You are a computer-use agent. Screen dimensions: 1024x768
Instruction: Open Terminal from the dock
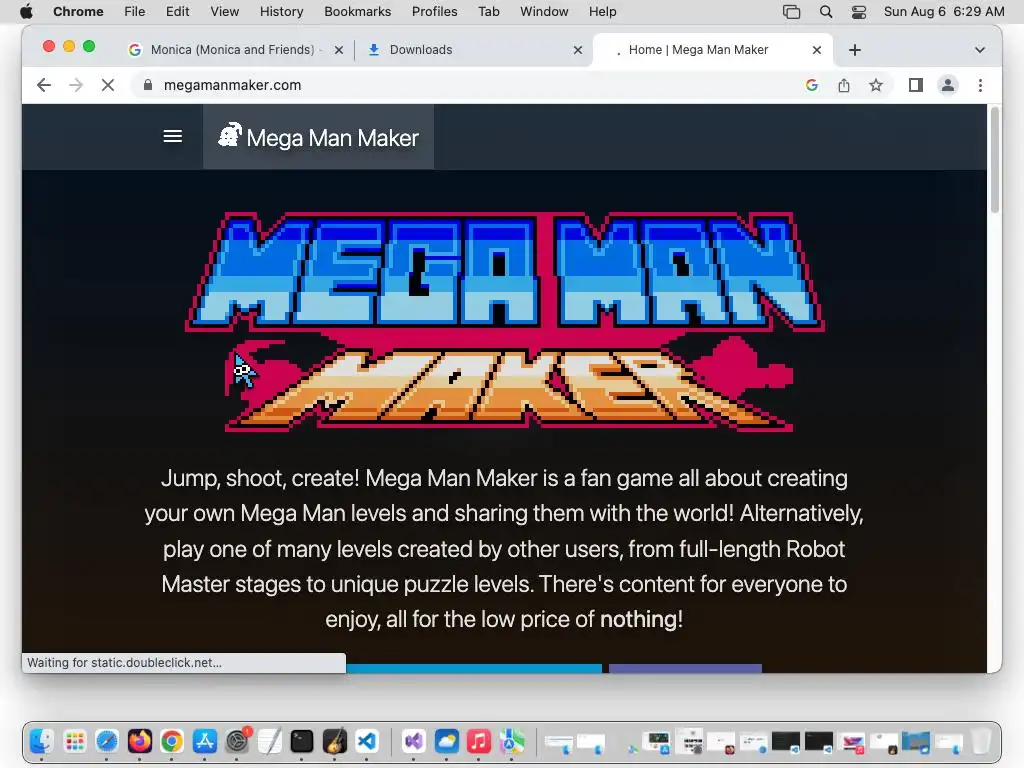tap(302, 742)
